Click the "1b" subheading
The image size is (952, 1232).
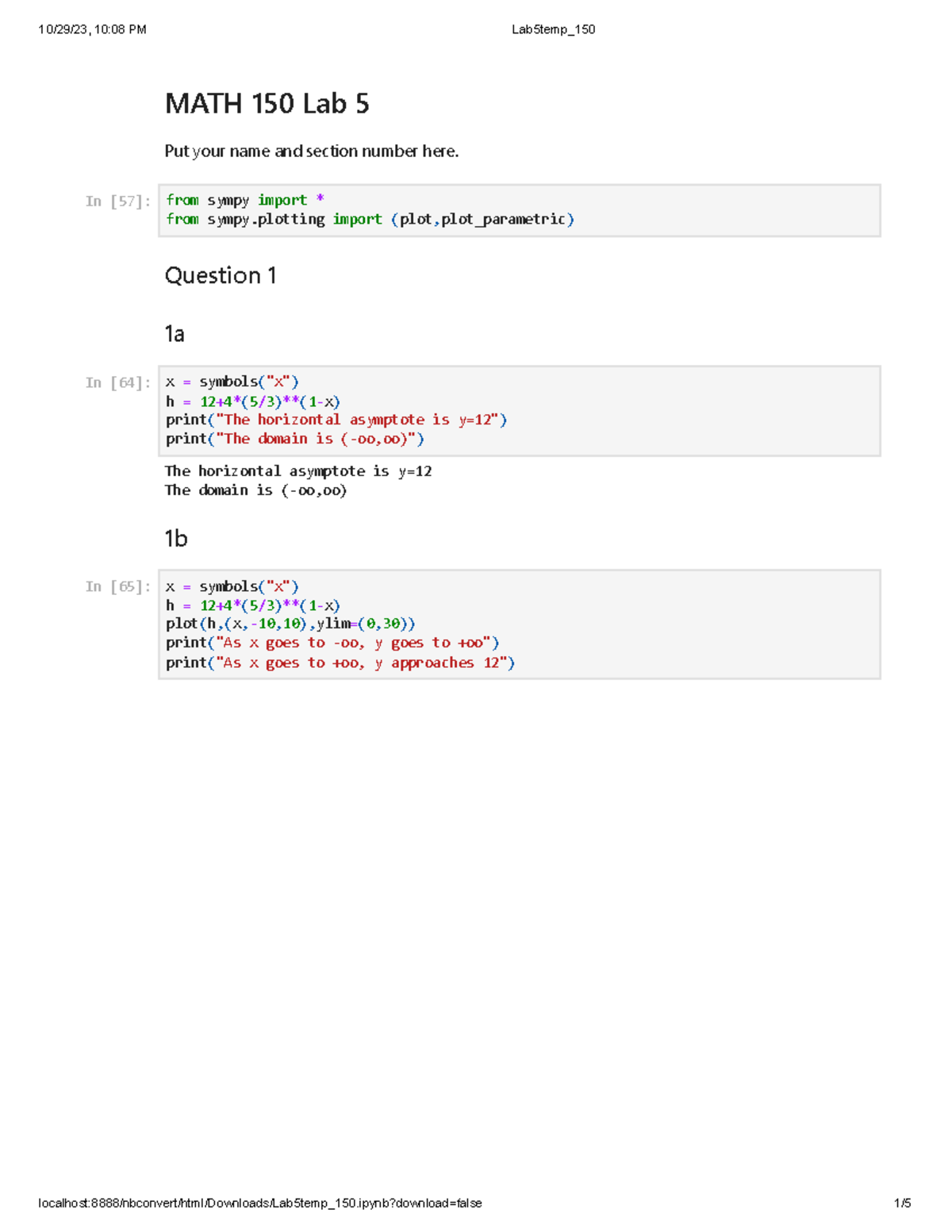pyautogui.click(x=175, y=539)
